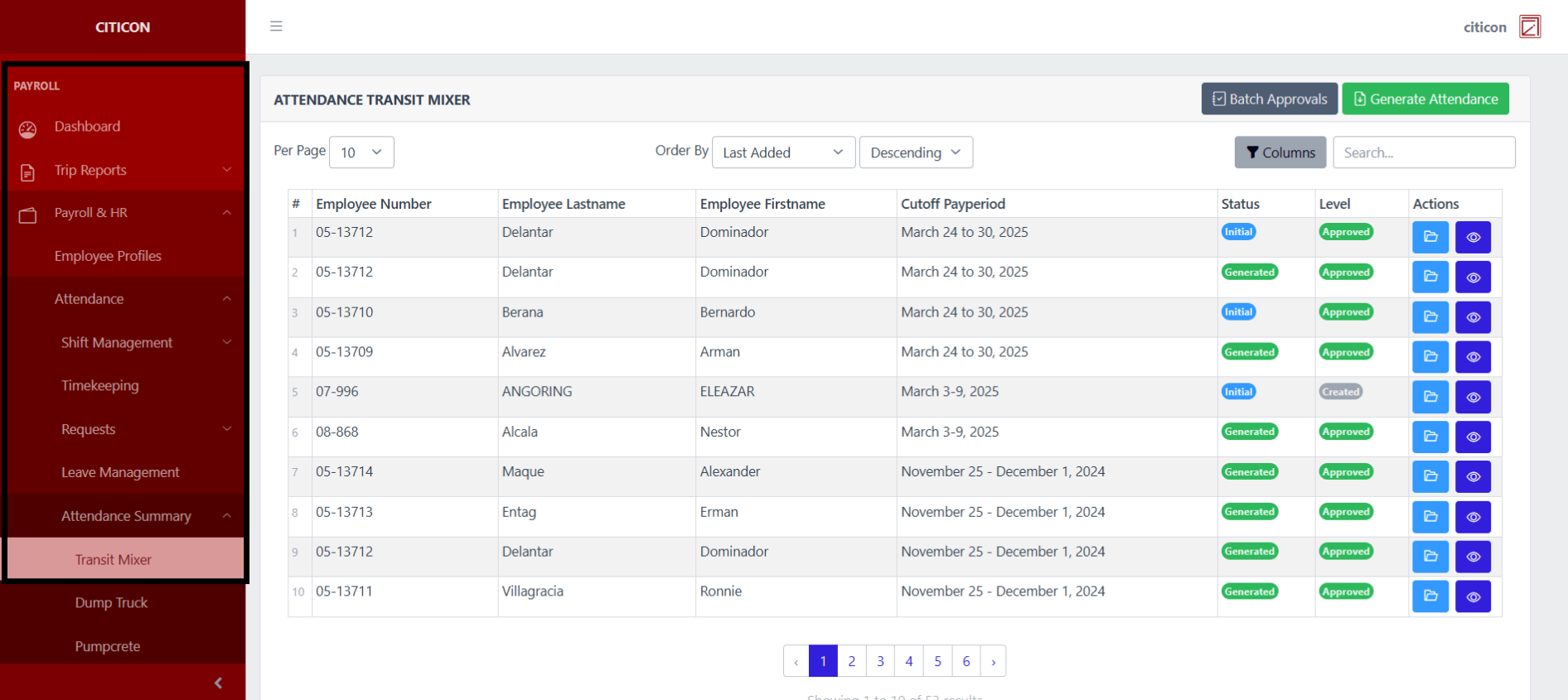Open folder icon for Alcala Nestor row
Screen dimensions: 1568x700
coord(1430,437)
